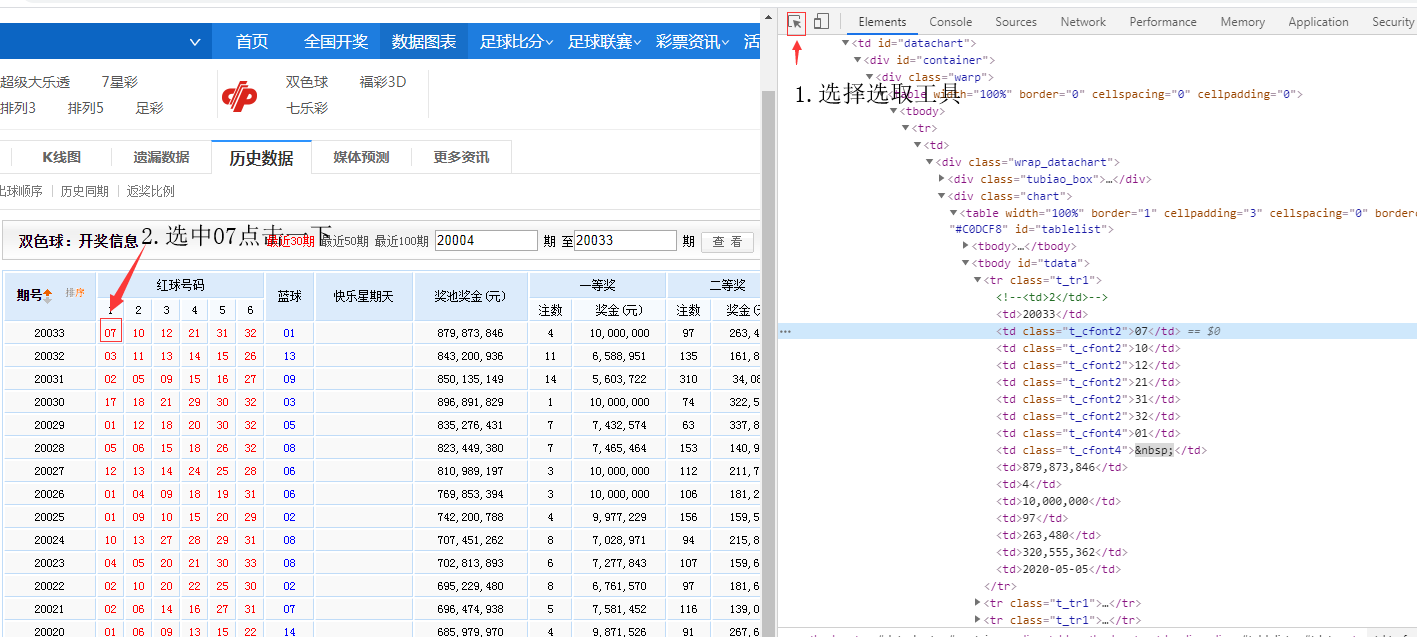Select 数据图表 in the navigation bar
The height and width of the screenshot is (637, 1417).
point(424,42)
